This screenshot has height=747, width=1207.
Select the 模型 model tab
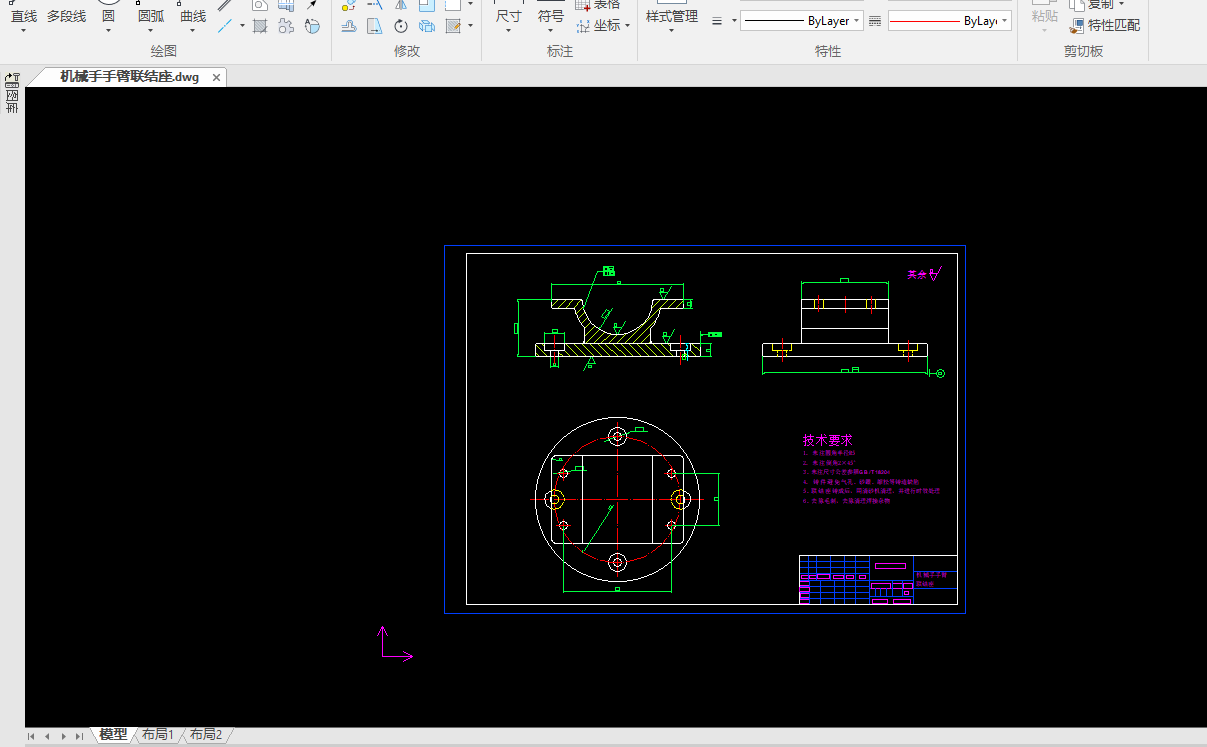coord(113,735)
